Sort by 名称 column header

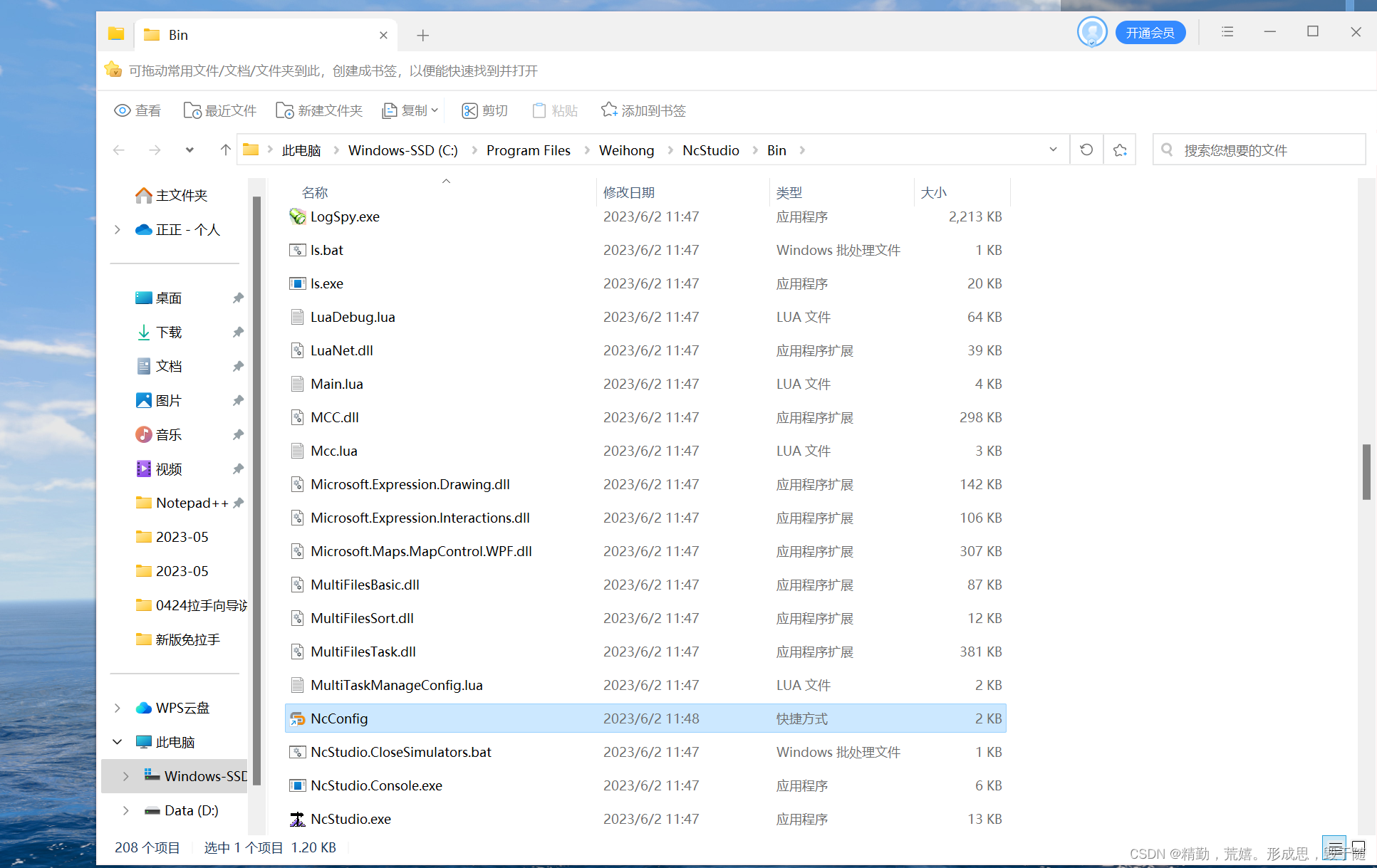pos(315,192)
